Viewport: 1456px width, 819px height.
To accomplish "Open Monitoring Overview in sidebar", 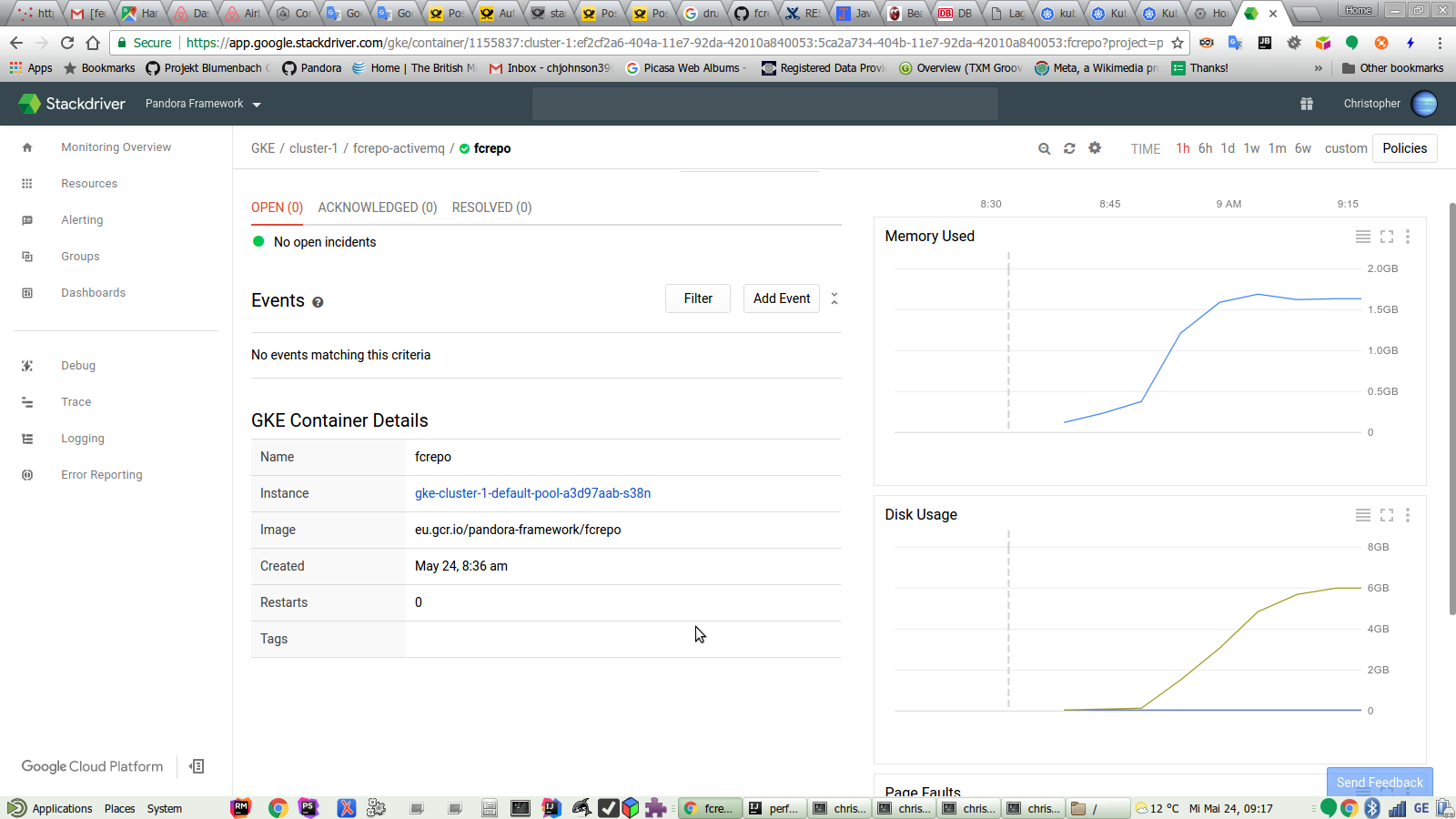I will pos(116,147).
